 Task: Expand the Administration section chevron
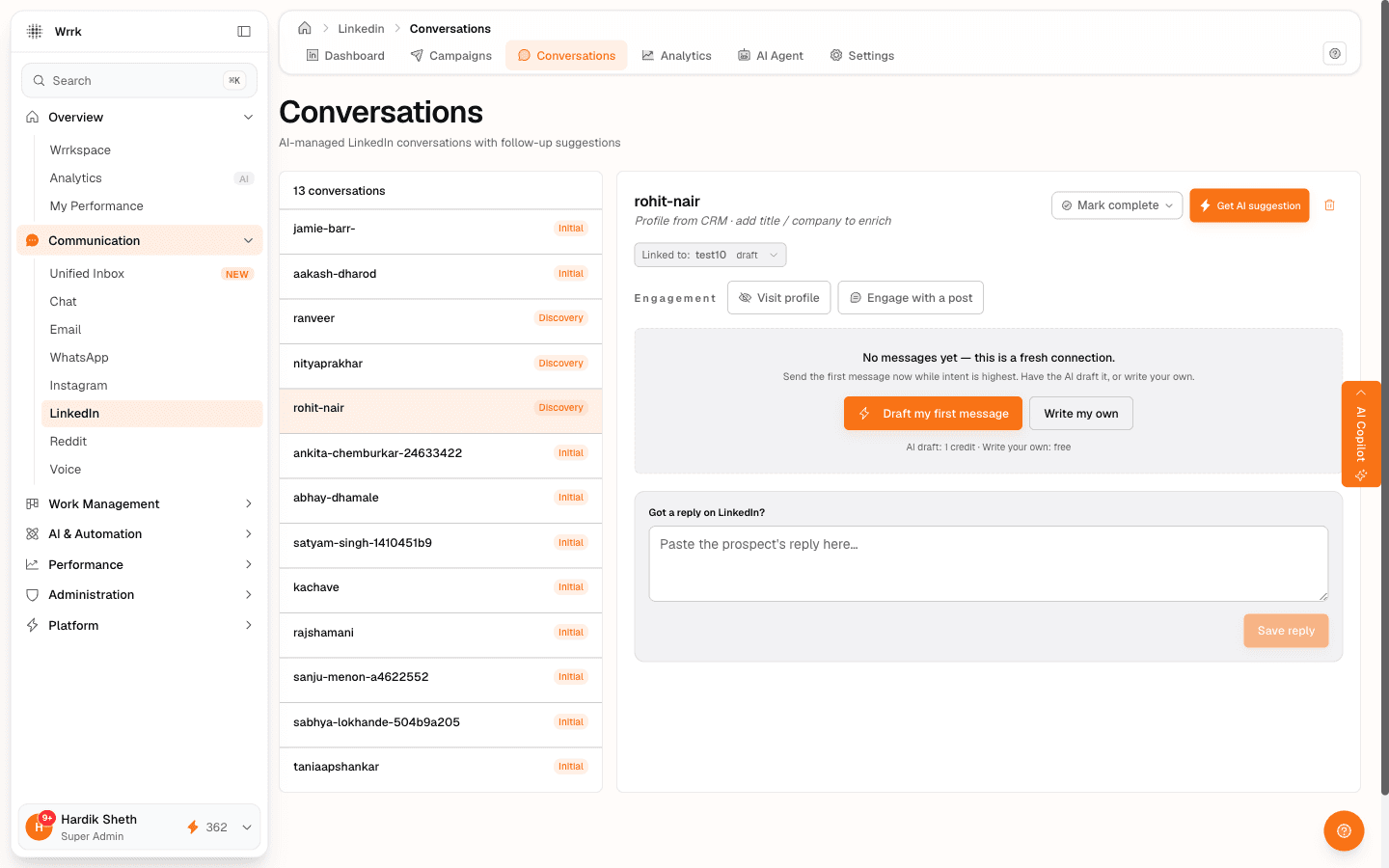tap(248, 595)
